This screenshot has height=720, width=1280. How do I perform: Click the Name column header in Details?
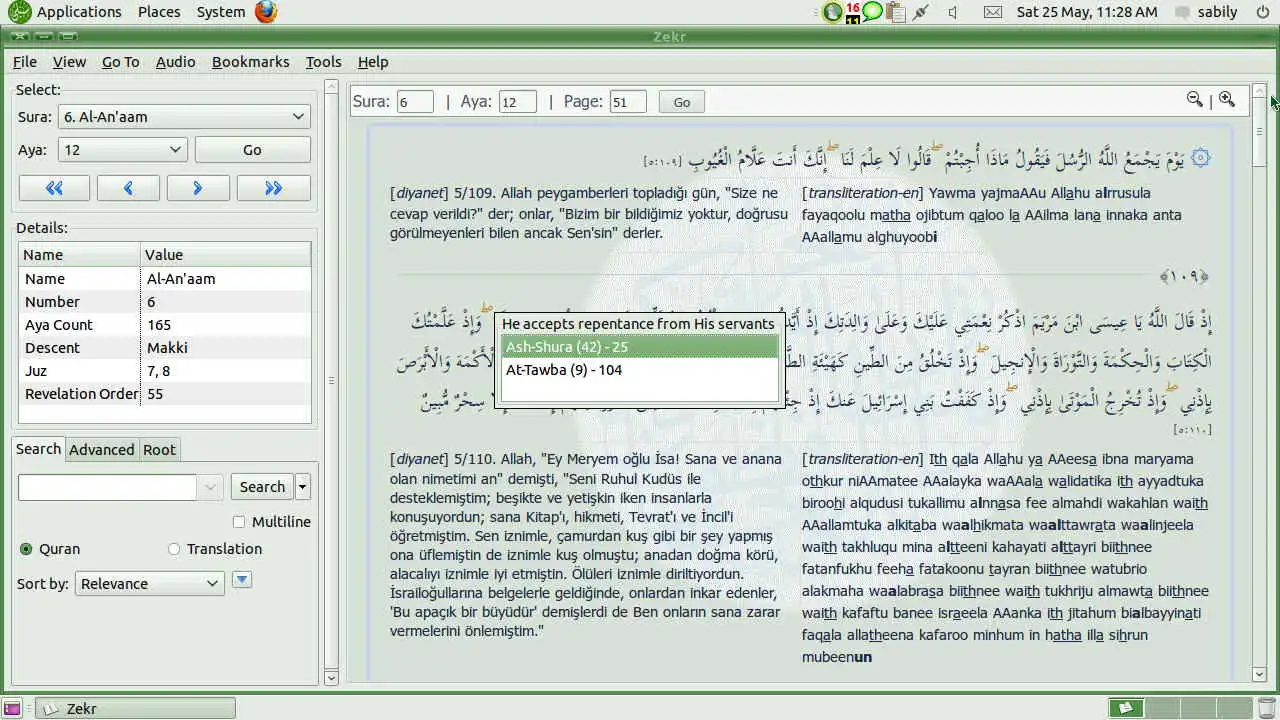click(79, 255)
